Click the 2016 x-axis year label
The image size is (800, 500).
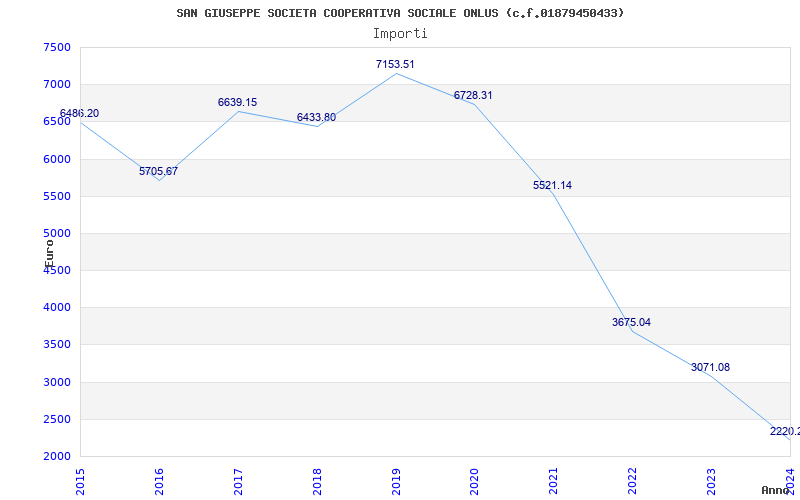159,481
